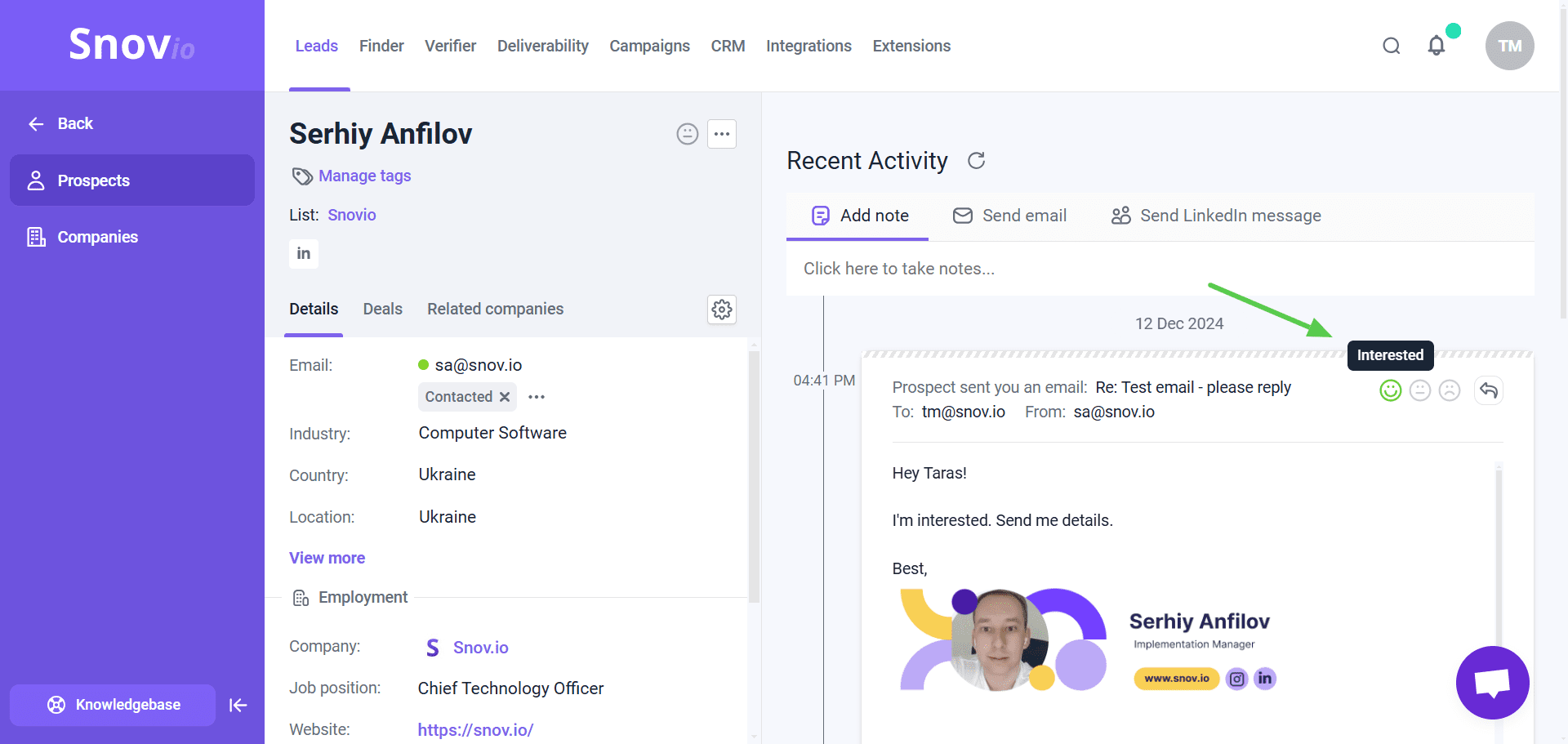Open the prospect's three-dot options menu
This screenshot has width=1568, height=744.
click(x=721, y=134)
